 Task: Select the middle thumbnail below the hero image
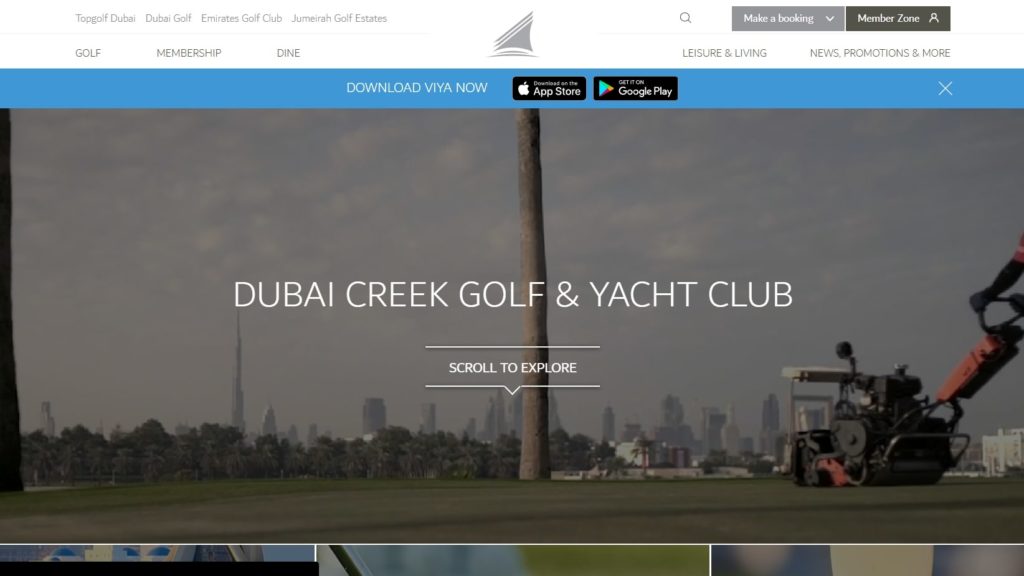[x=513, y=560]
